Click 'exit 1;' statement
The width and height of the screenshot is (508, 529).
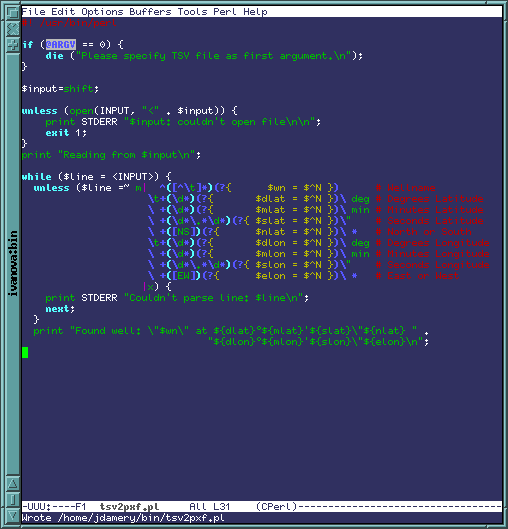(x=66, y=133)
